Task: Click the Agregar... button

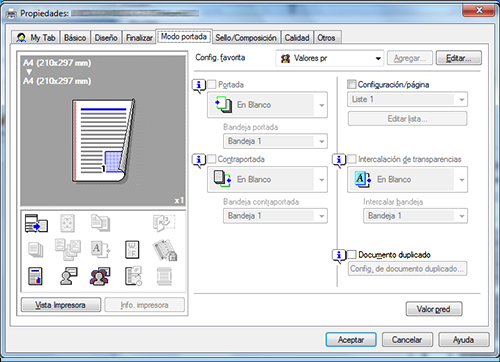Action: point(410,58)
